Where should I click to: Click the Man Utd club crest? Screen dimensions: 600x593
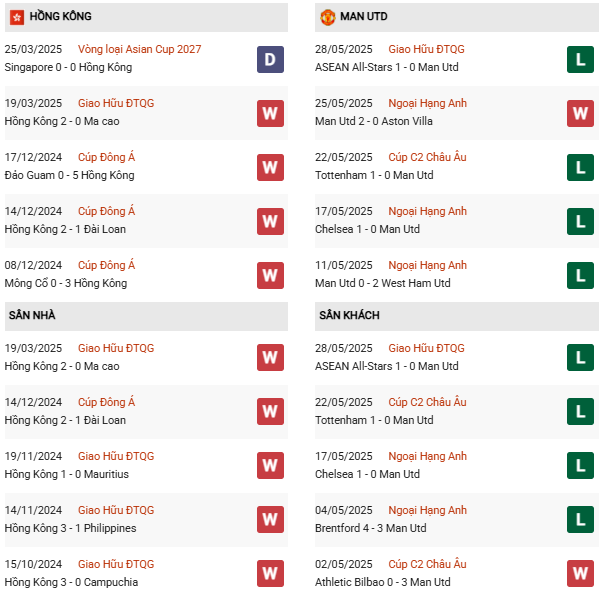[x=328, y=17]
